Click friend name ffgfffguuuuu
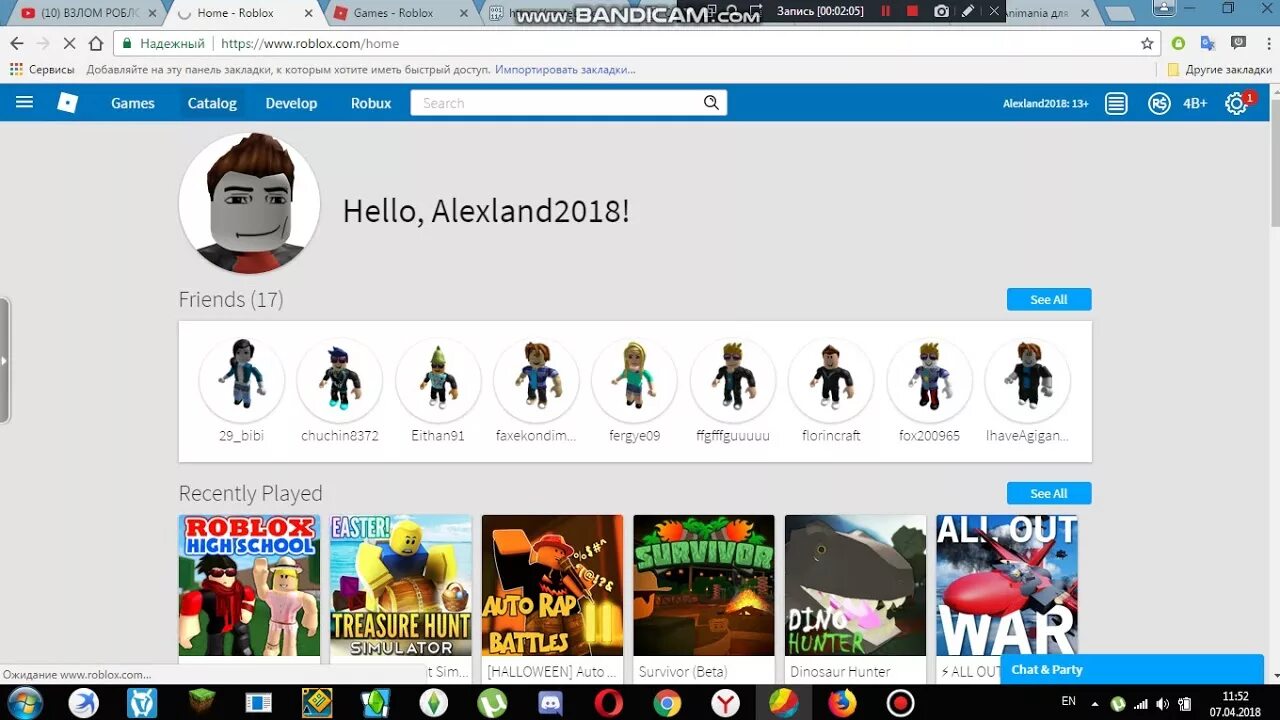 tap(733, 436)
